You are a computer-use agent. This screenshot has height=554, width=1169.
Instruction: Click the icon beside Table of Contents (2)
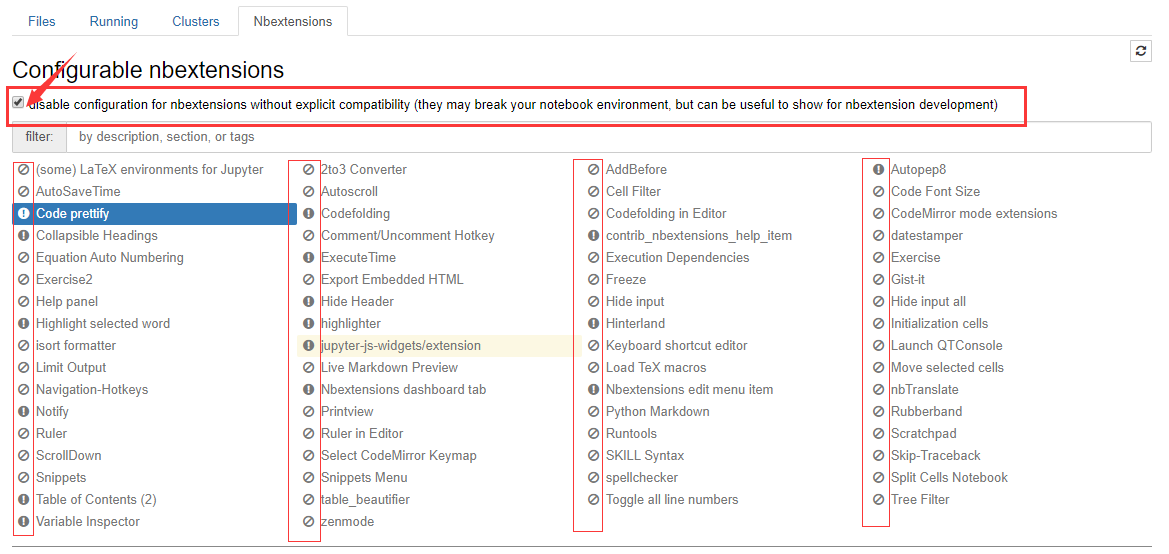(23, 500)
